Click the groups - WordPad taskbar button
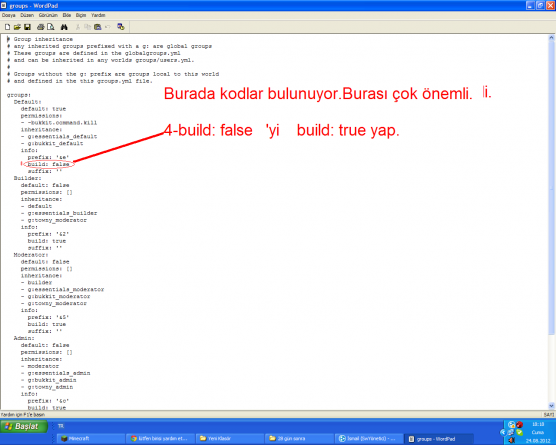This screenshot has width=556, height=445. tap(438, 439)
